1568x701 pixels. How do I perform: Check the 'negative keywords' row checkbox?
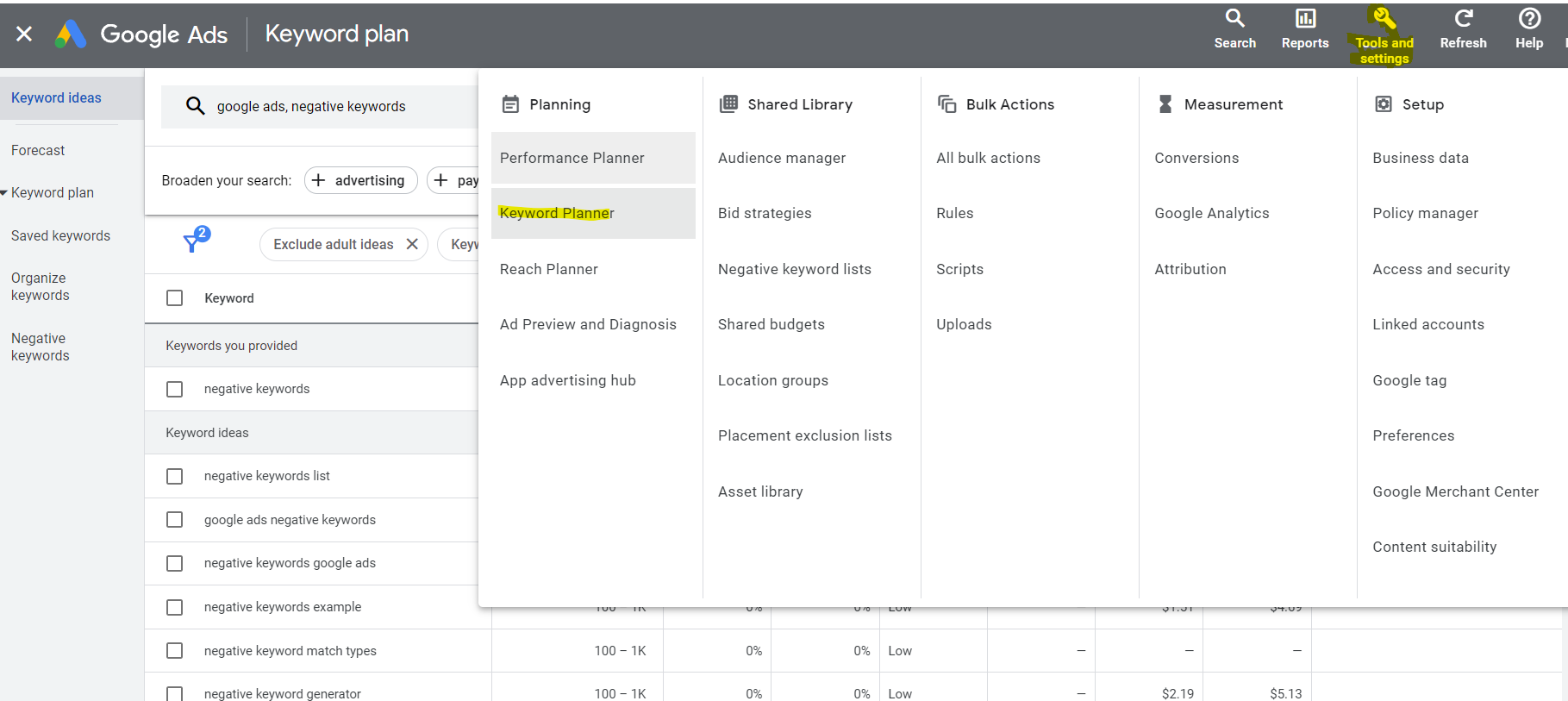click(175, 389)
